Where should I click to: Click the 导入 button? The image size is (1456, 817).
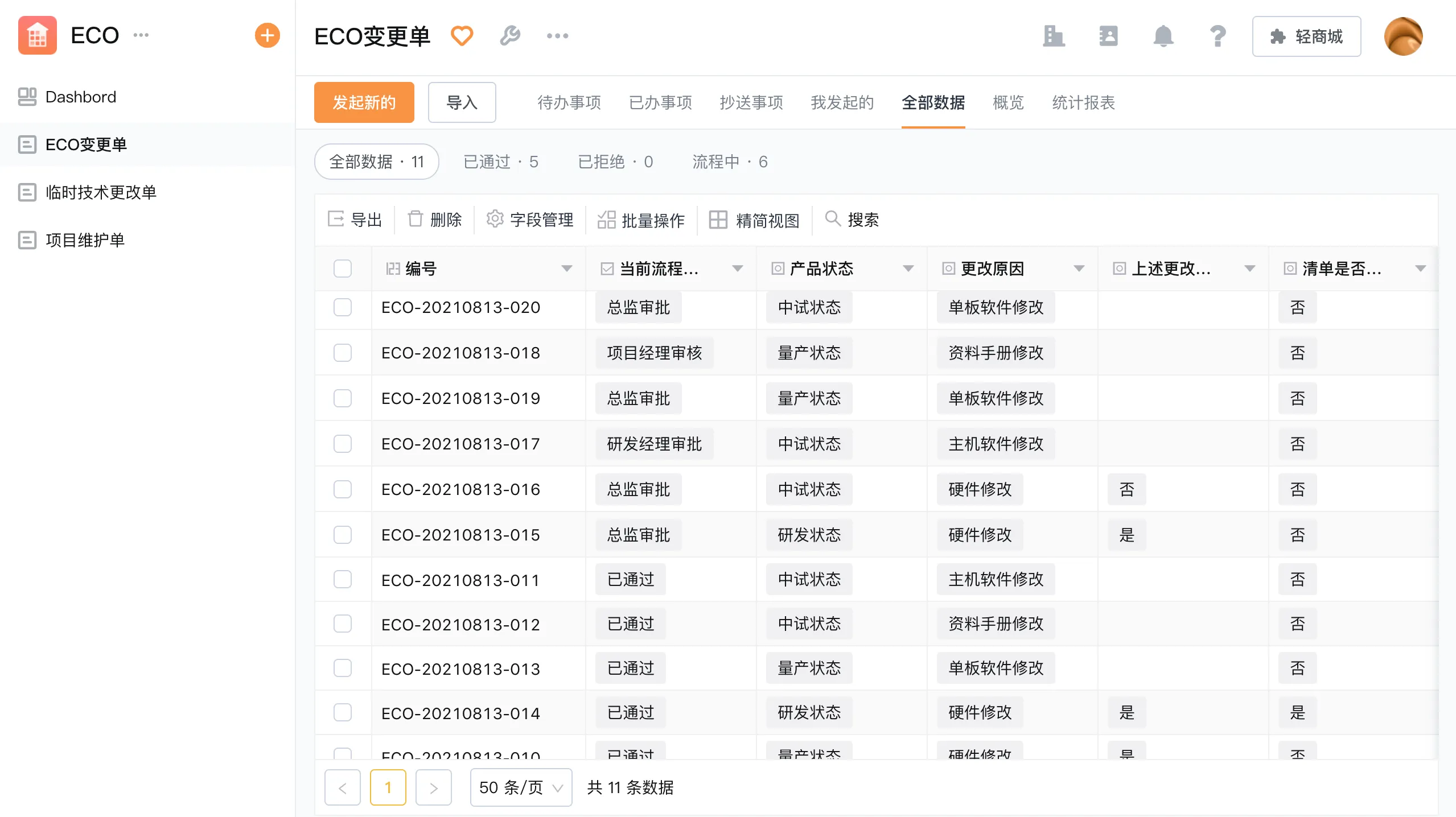click(x=462, y=102)
